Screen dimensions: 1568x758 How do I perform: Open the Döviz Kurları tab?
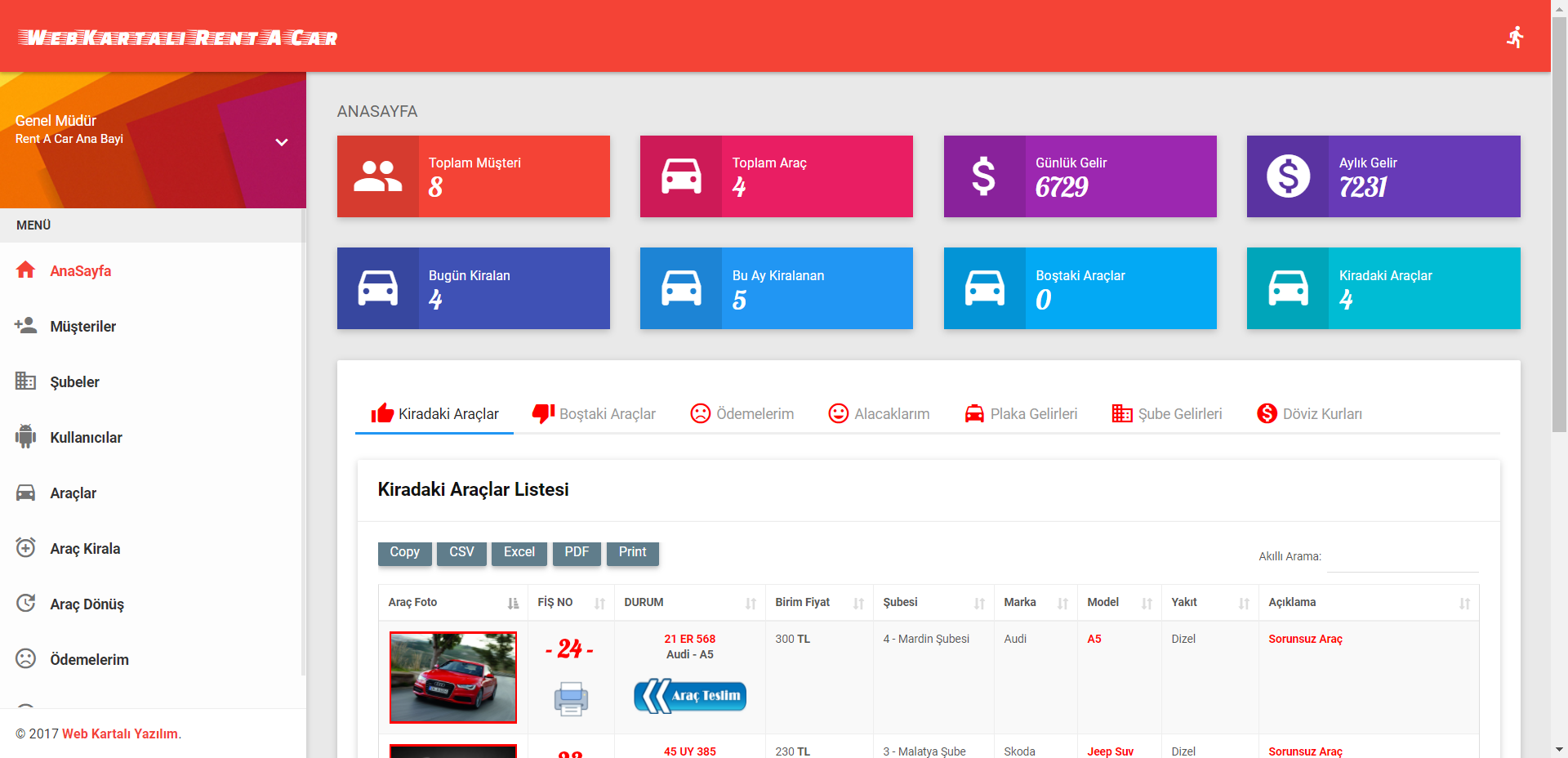click(x=1310, y=414)
